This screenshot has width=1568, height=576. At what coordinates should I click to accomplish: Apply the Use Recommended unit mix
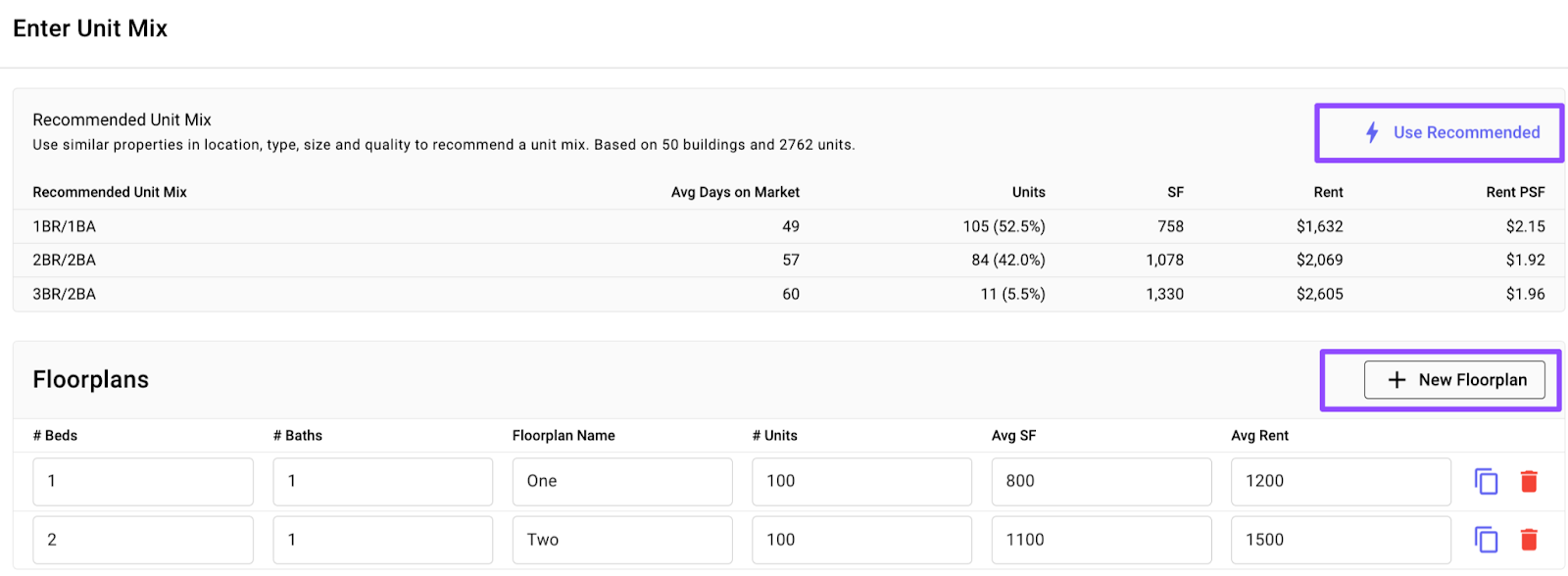tap(1439, 132)
